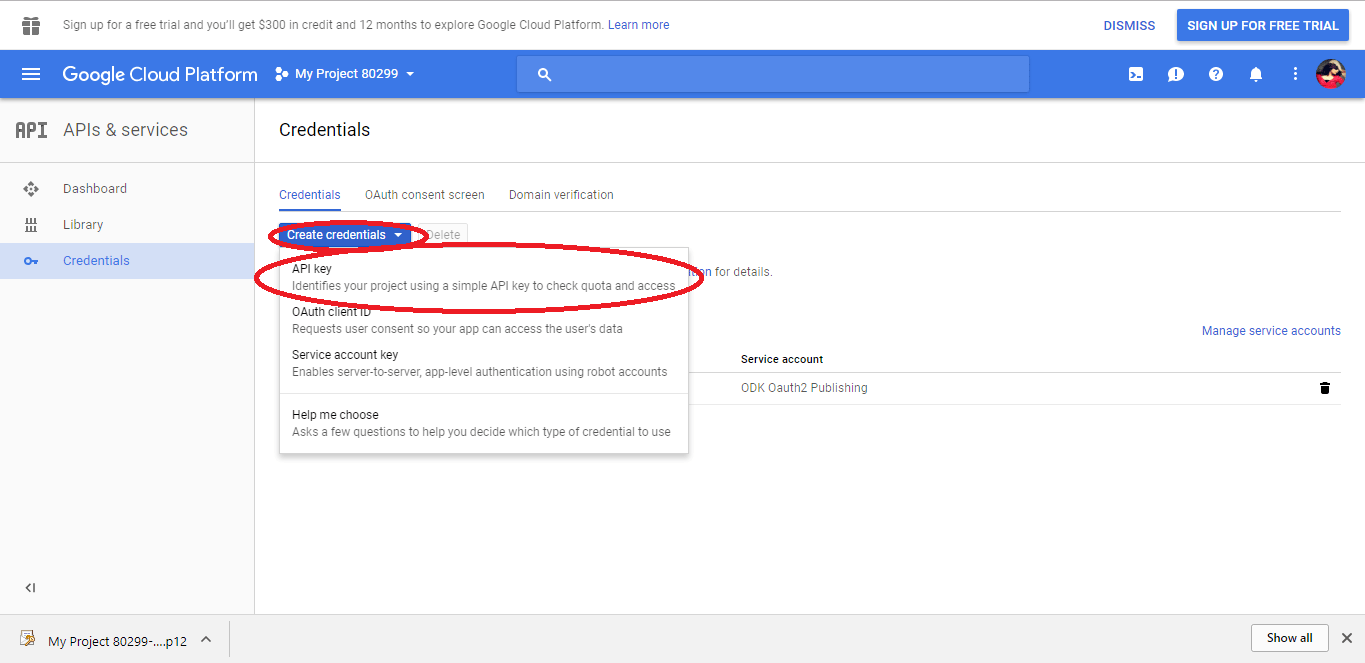This screenshot has width=1365, height=663.
Task: Click the search magnifier icon
Action: (x=544, y=74)
